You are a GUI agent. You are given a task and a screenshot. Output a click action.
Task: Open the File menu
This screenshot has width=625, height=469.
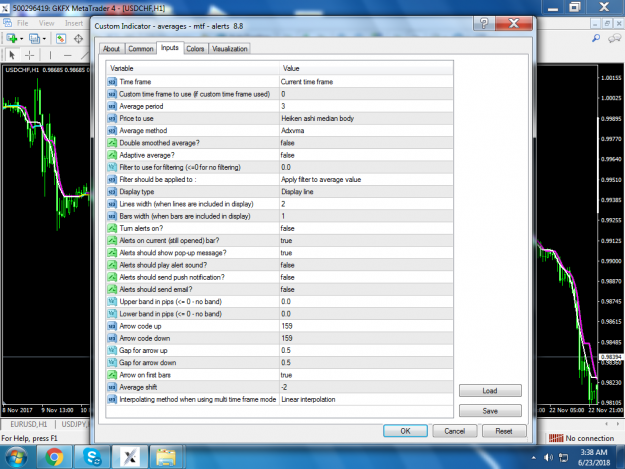[x=22, y=23]
